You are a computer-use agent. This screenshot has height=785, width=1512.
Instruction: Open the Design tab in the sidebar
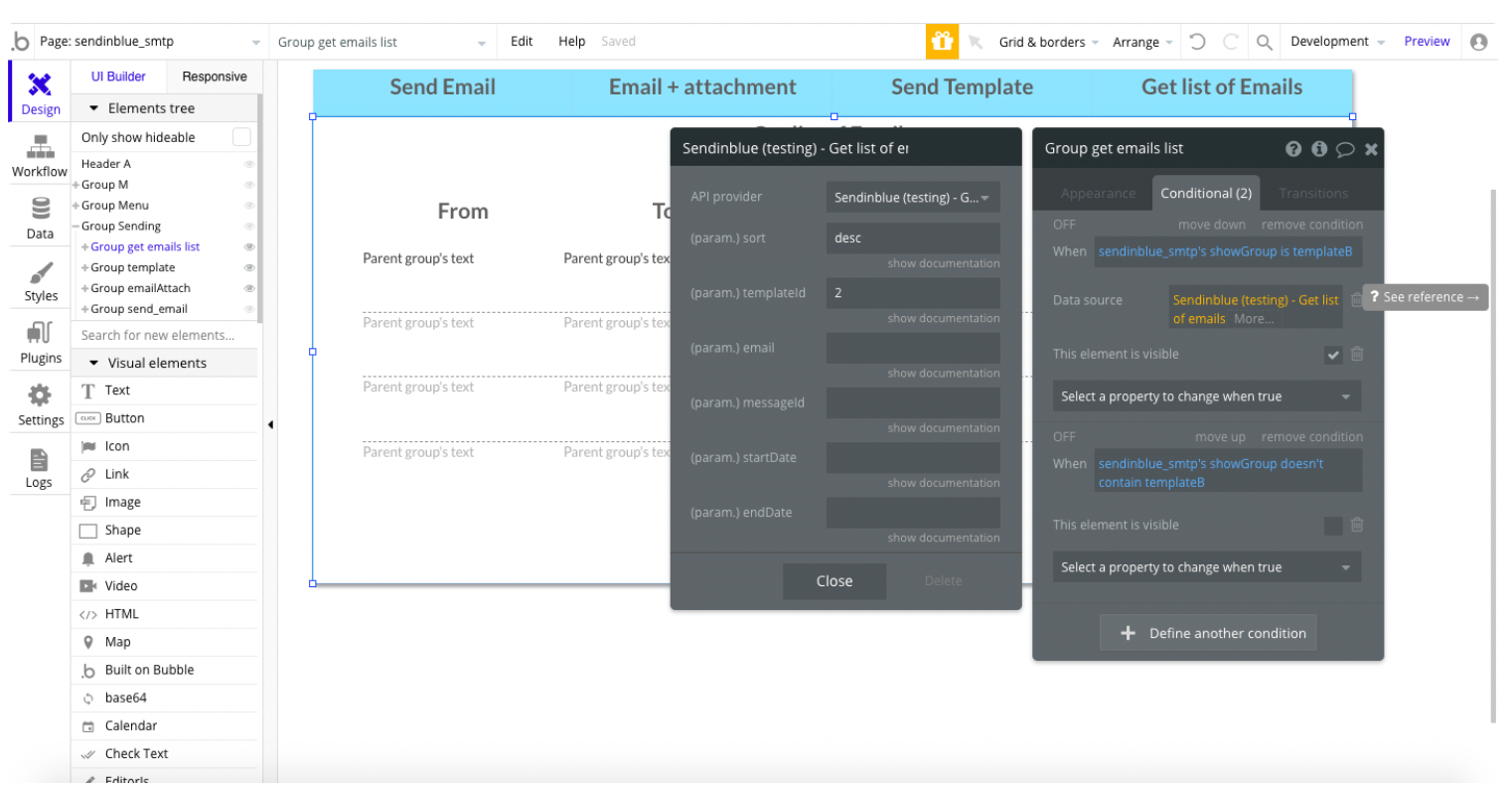pos(40,93)
